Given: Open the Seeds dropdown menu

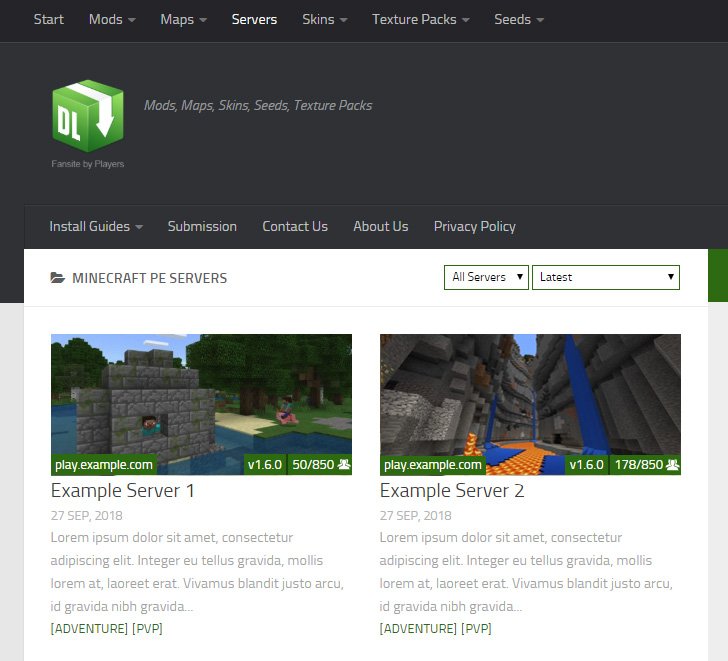Looking at the screenshot, I should coord(519,19).
